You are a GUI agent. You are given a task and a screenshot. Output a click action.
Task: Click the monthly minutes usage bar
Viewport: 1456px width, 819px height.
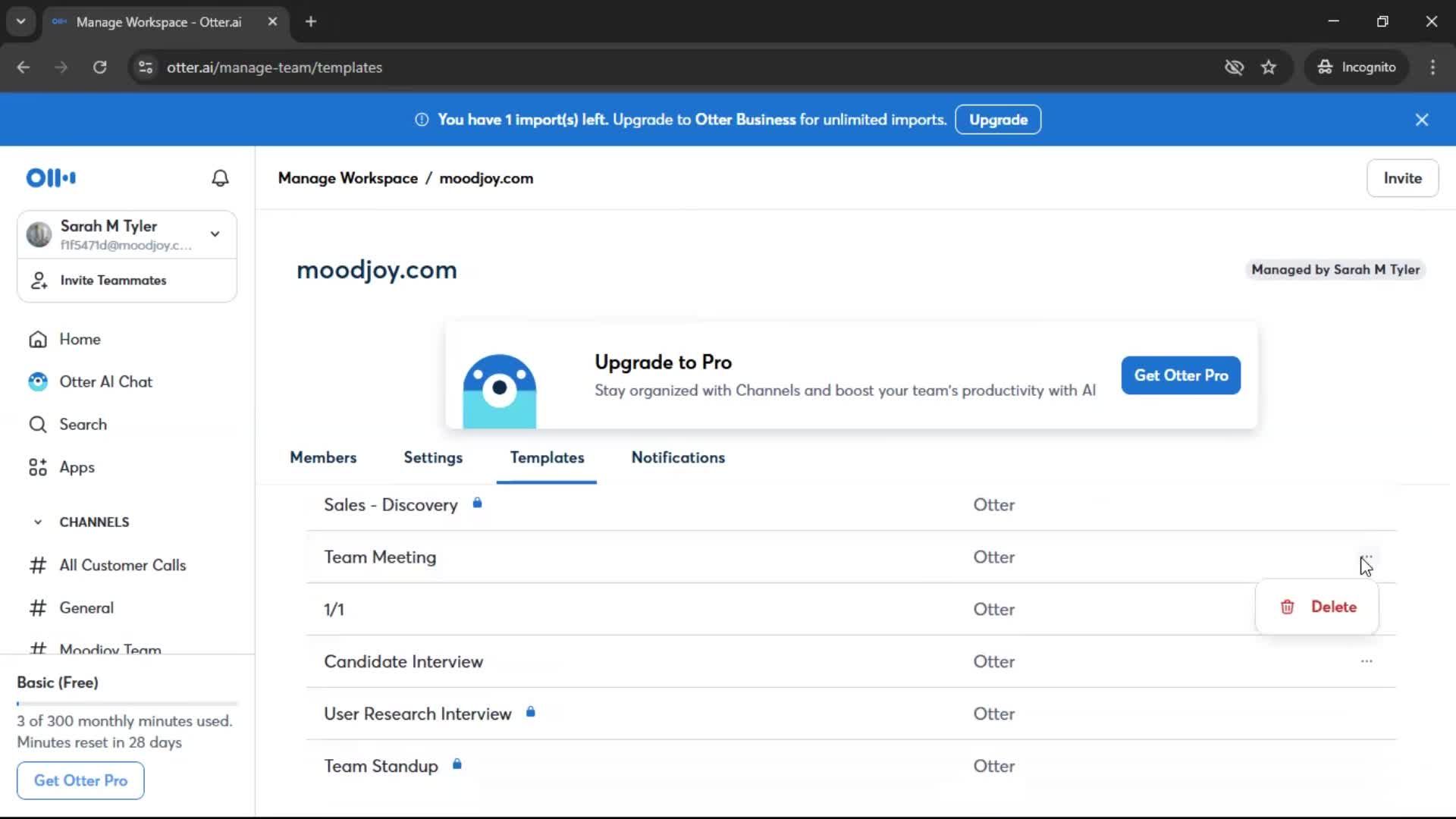pos(127,704)
